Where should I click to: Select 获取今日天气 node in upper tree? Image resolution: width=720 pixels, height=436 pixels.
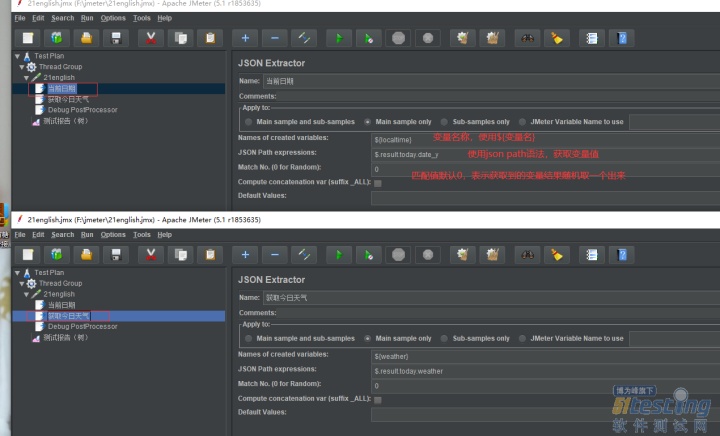point(68,99)
